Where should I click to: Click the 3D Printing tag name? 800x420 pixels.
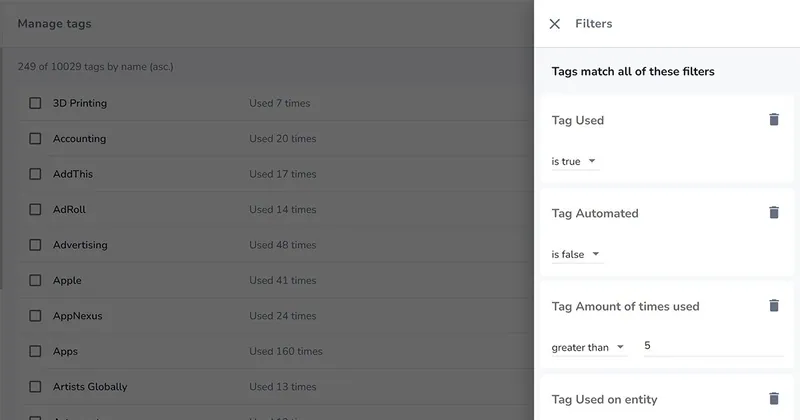click(x=80, y=103)
